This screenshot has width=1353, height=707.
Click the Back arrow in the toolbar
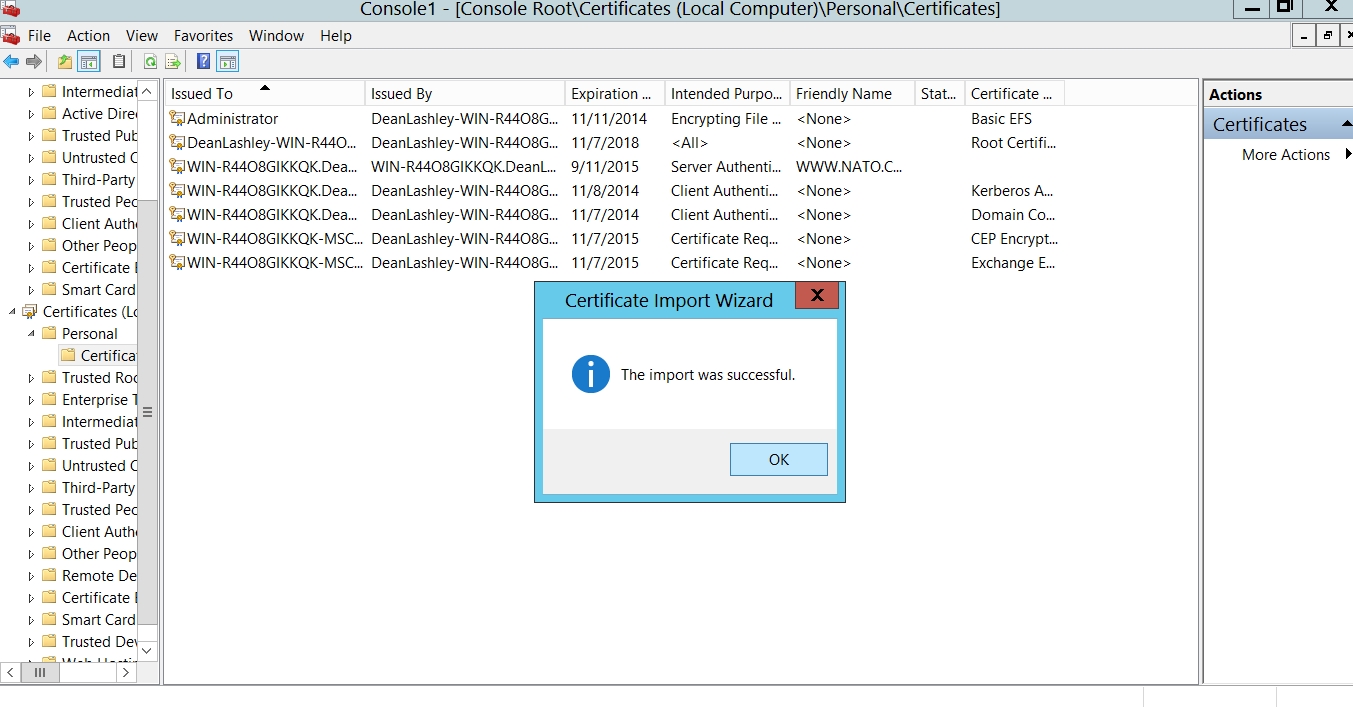click(11, 62)
